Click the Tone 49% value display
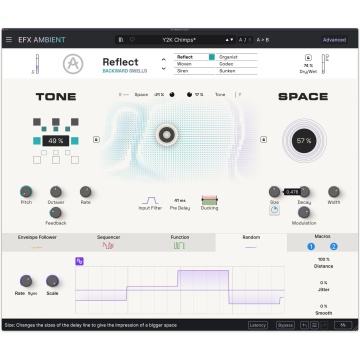 pyautogui.click(x=56, y=141)
